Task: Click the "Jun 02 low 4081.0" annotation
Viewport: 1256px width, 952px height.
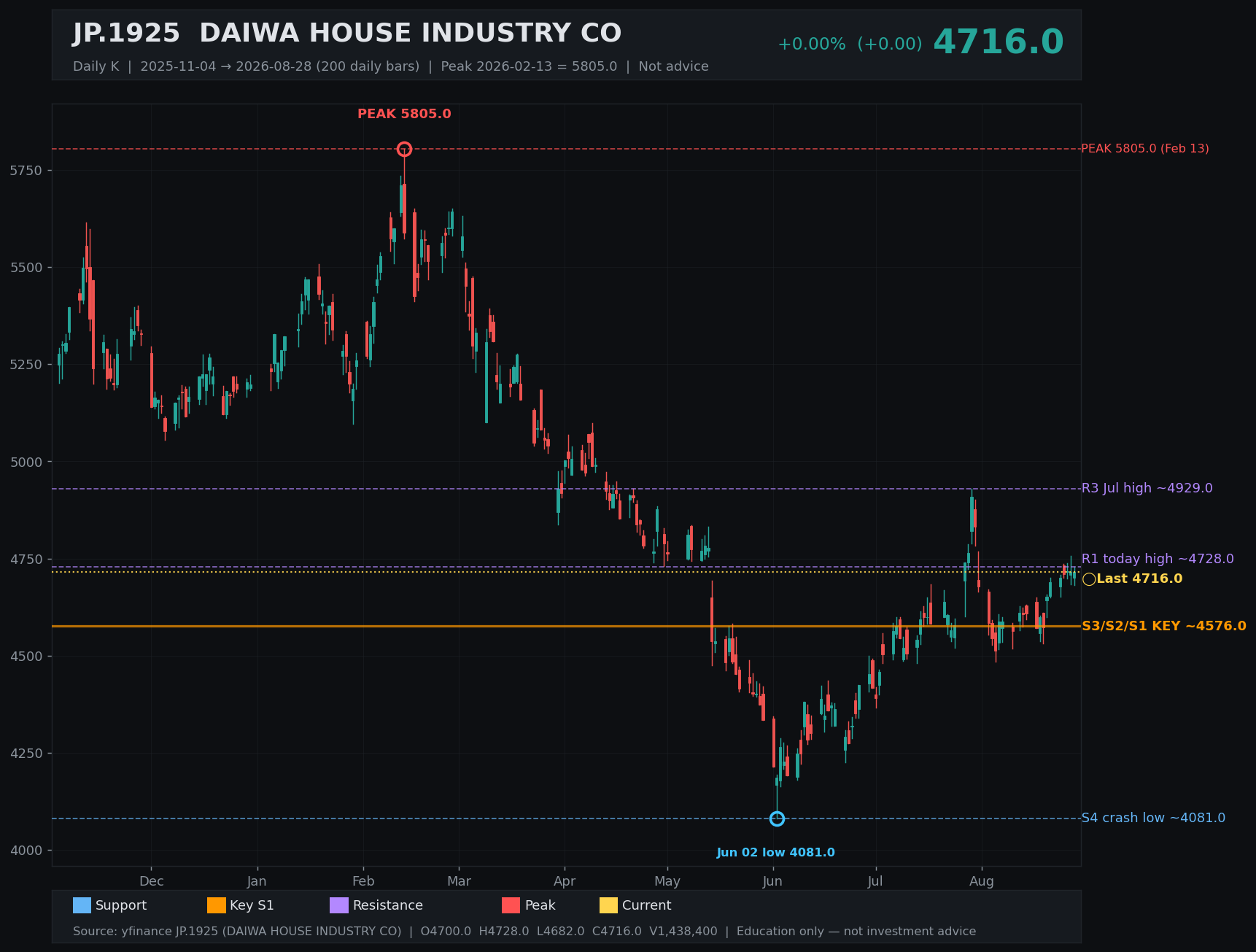Action: coord(775,853)
